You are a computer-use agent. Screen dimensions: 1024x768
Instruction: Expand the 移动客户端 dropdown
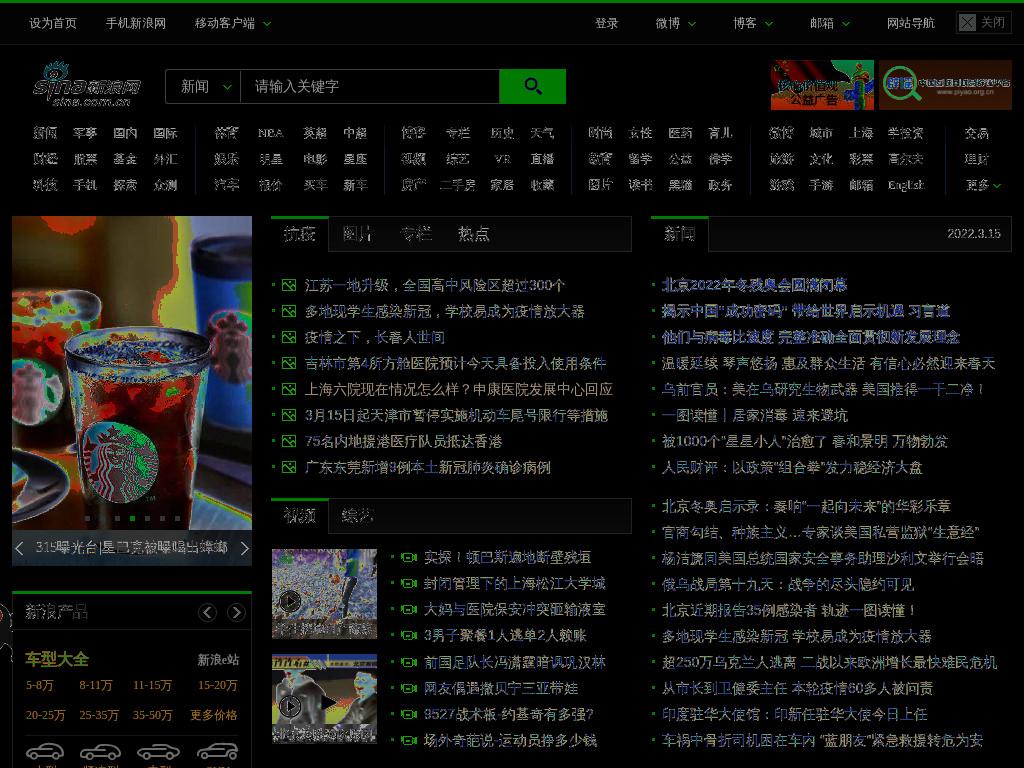click(232, 24)
